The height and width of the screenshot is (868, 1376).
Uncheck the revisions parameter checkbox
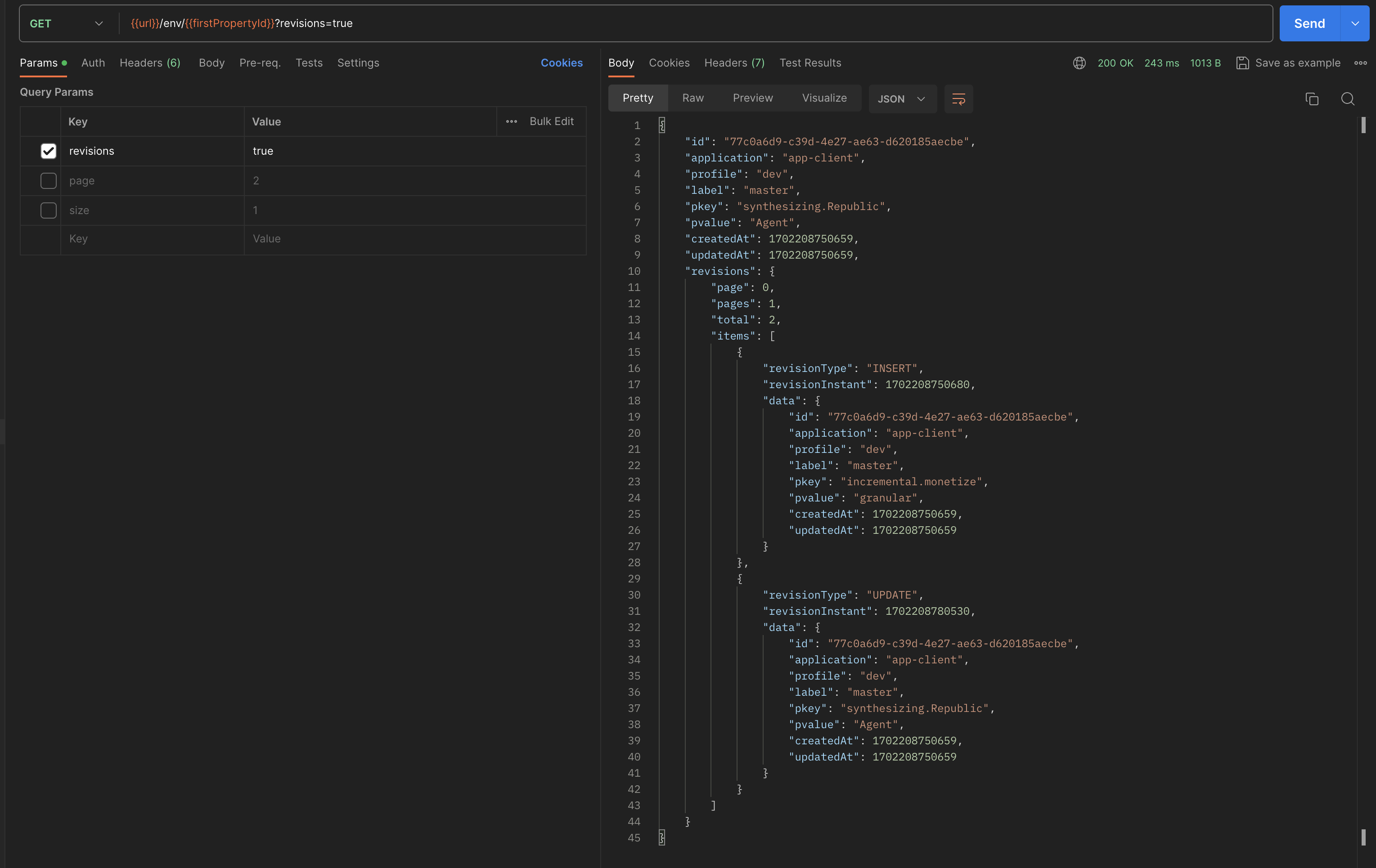coord(49,151)
